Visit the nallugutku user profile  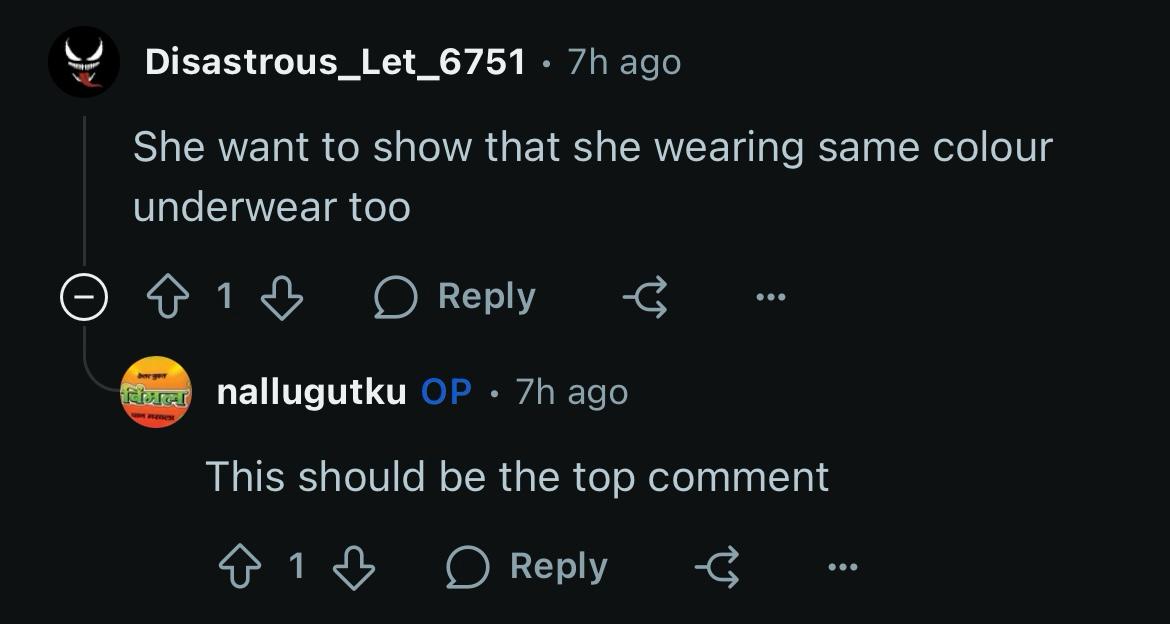[x=311, y=393]
